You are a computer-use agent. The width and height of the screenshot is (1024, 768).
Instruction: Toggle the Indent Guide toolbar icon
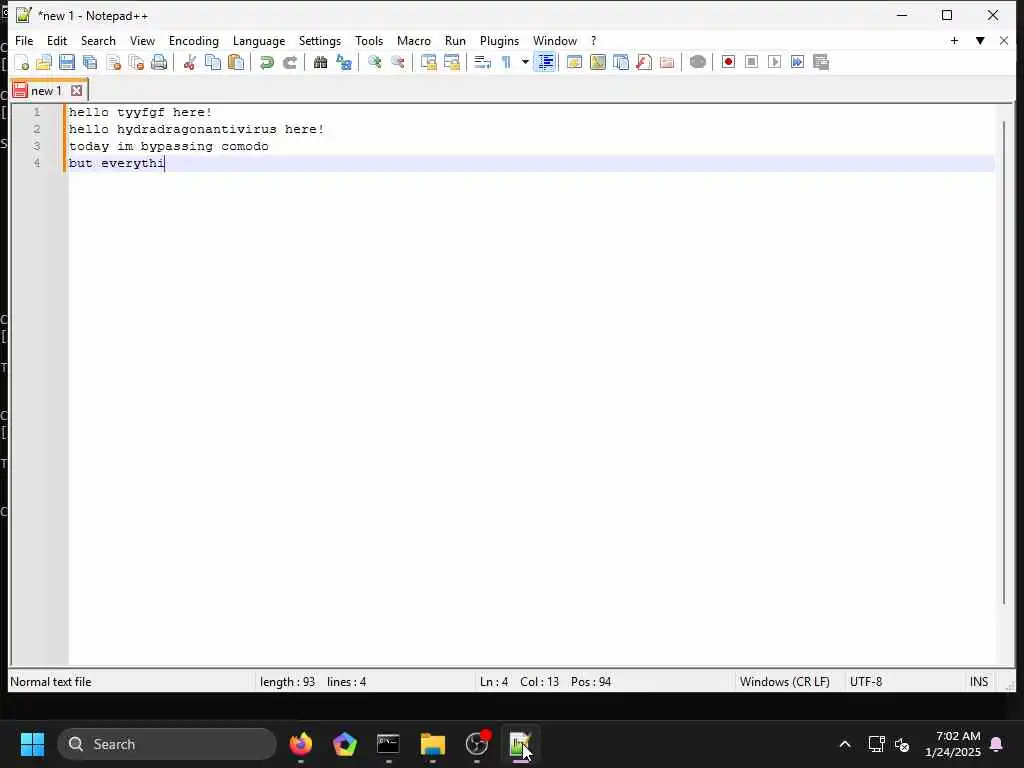pyautogui.click(x=545, y=63)
